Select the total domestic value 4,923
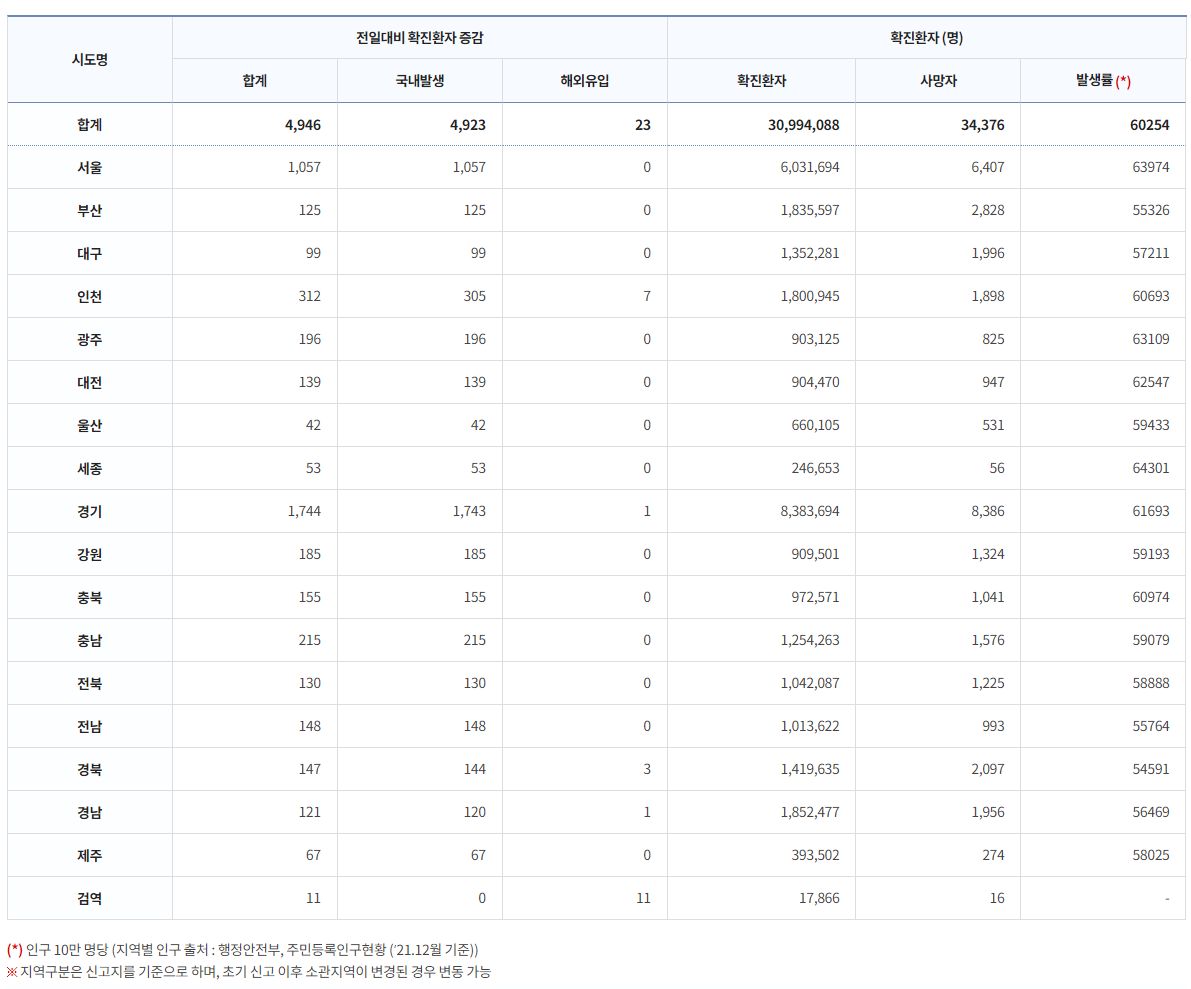This screenshot has width=1191, height=989. click(x=467, y=125)
